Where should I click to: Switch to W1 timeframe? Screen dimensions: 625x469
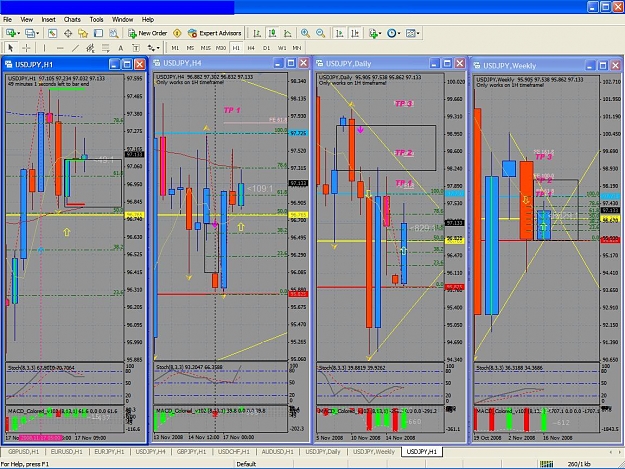click(282, 48)
